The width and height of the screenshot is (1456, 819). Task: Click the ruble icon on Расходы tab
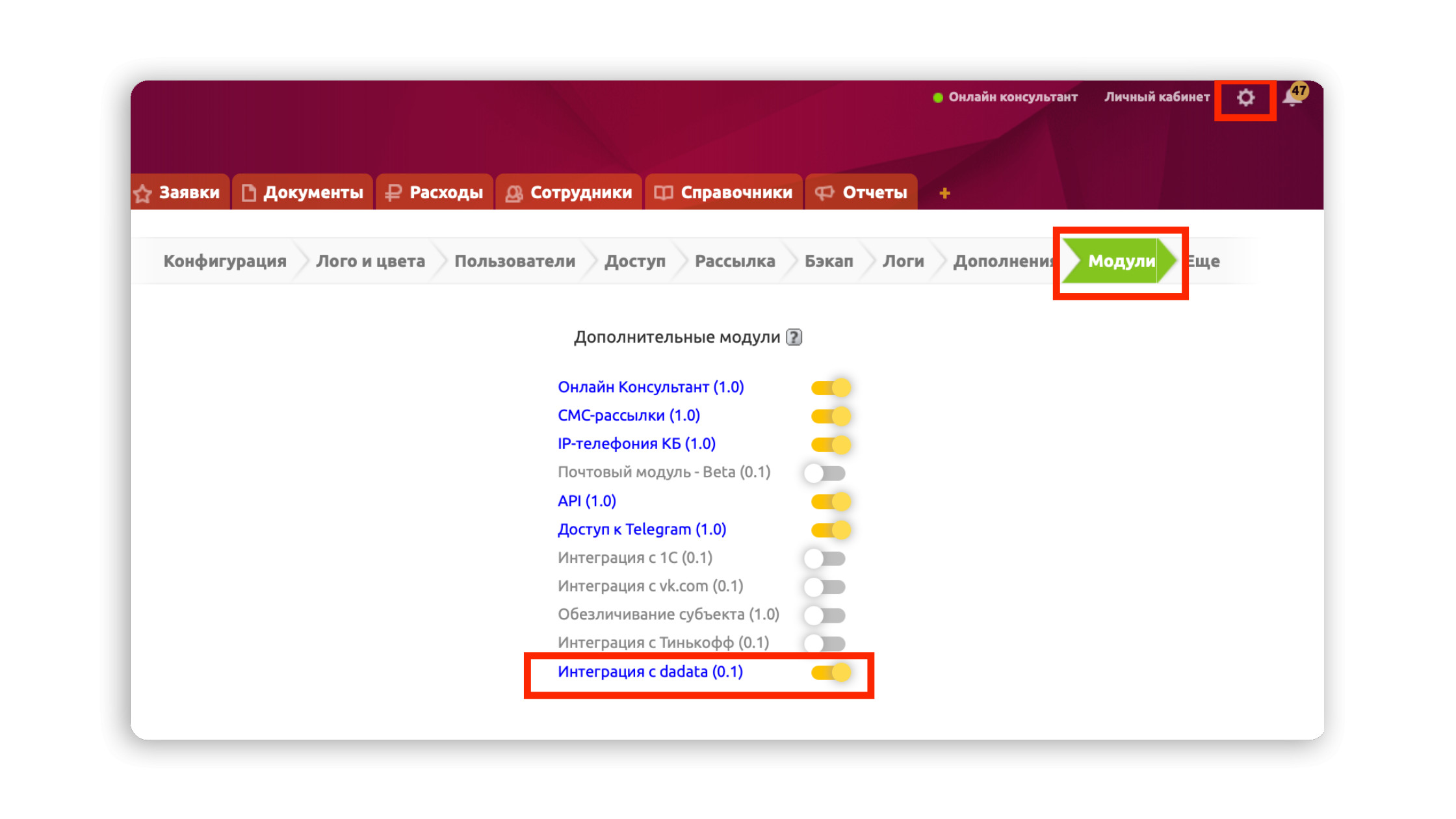pos(393,193)
